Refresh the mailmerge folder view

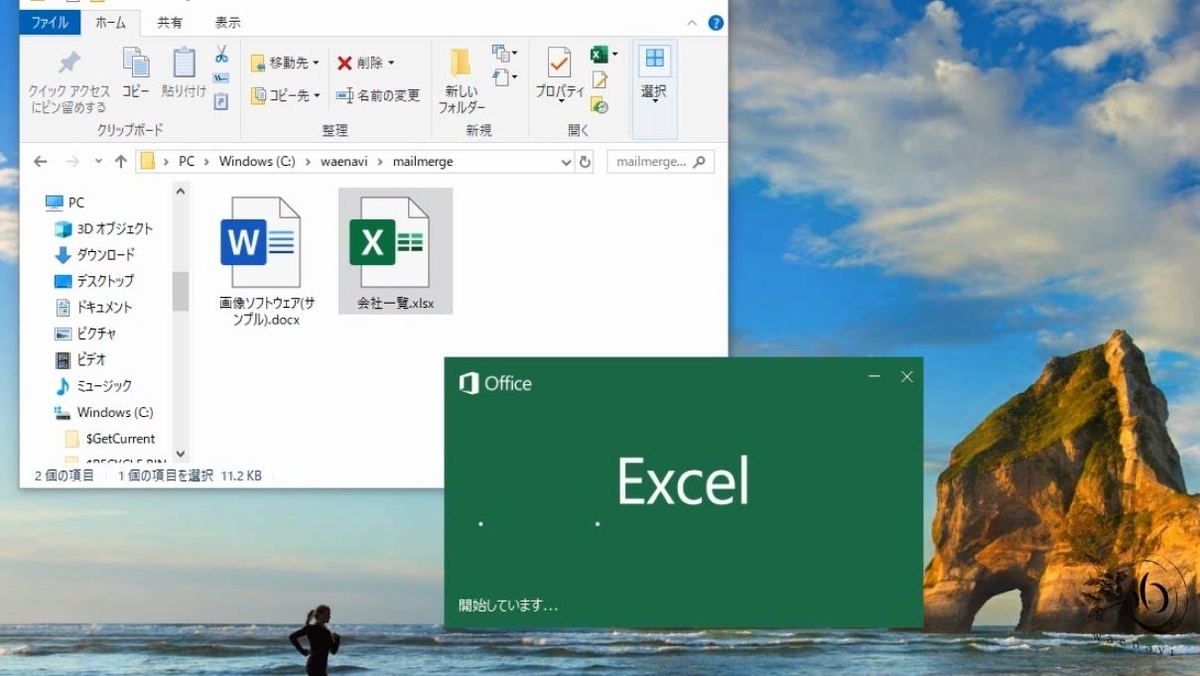584,161
